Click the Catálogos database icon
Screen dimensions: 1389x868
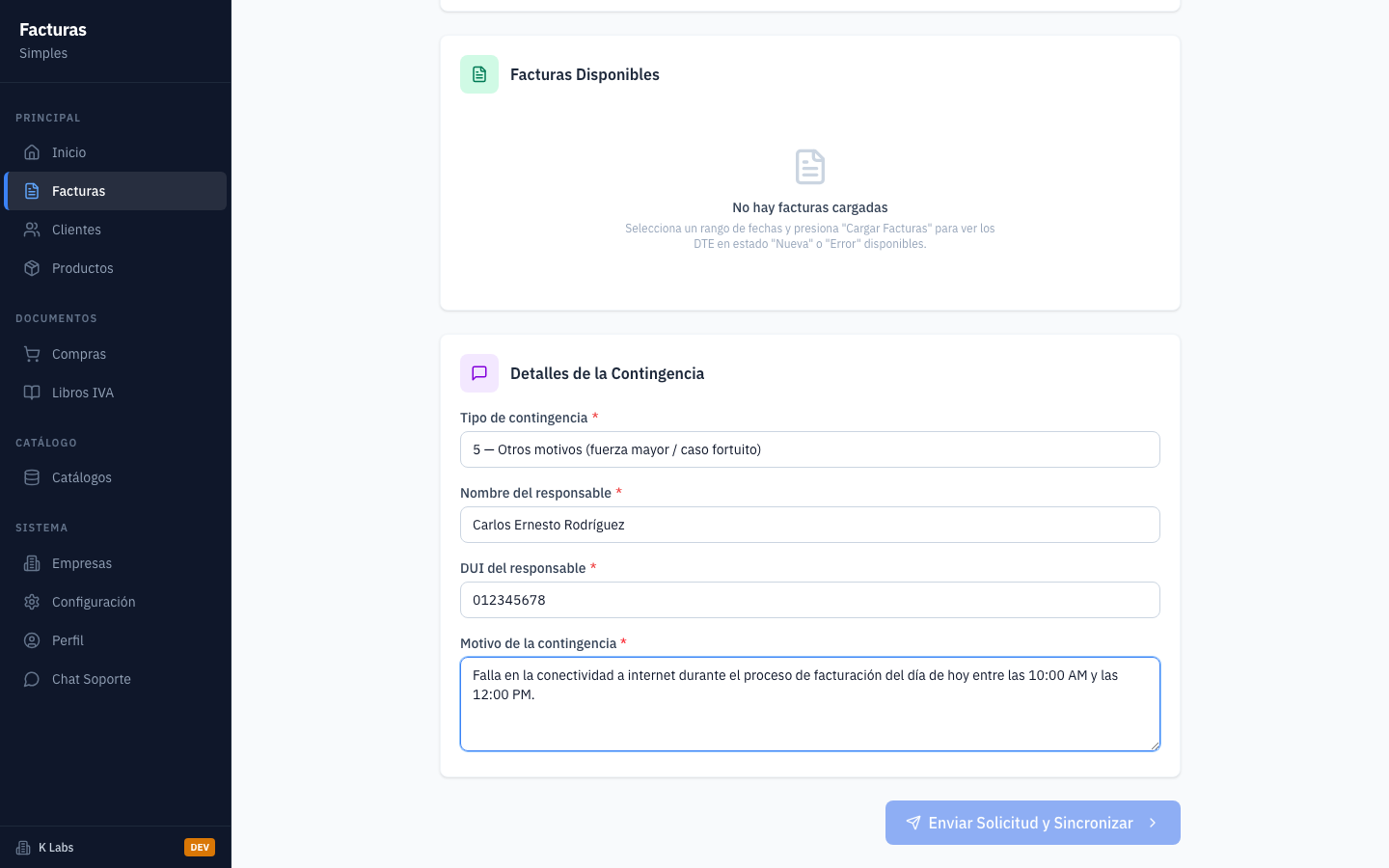32,477
